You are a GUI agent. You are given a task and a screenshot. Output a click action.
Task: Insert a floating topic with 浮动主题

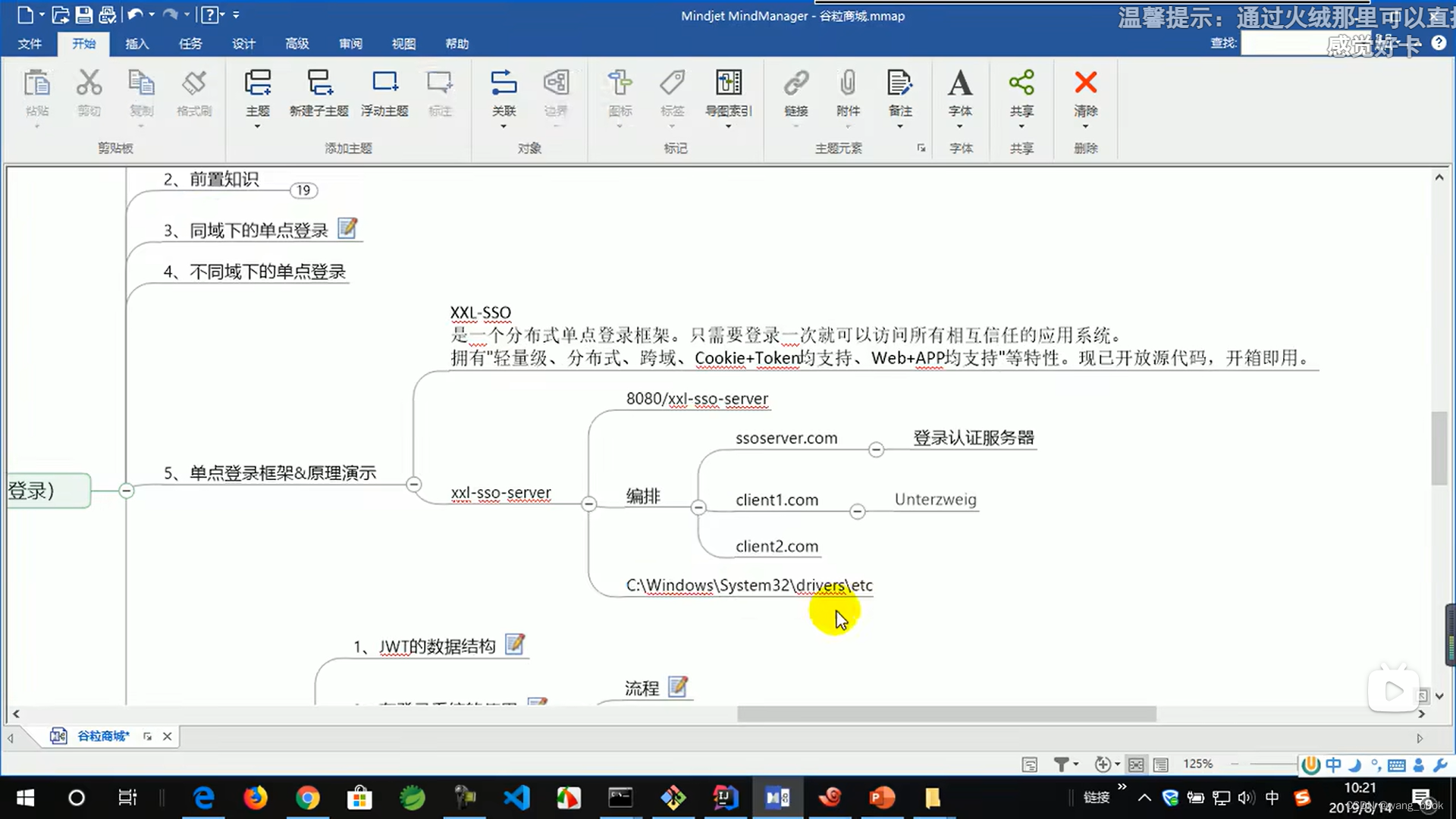click(x=384, y=93)
